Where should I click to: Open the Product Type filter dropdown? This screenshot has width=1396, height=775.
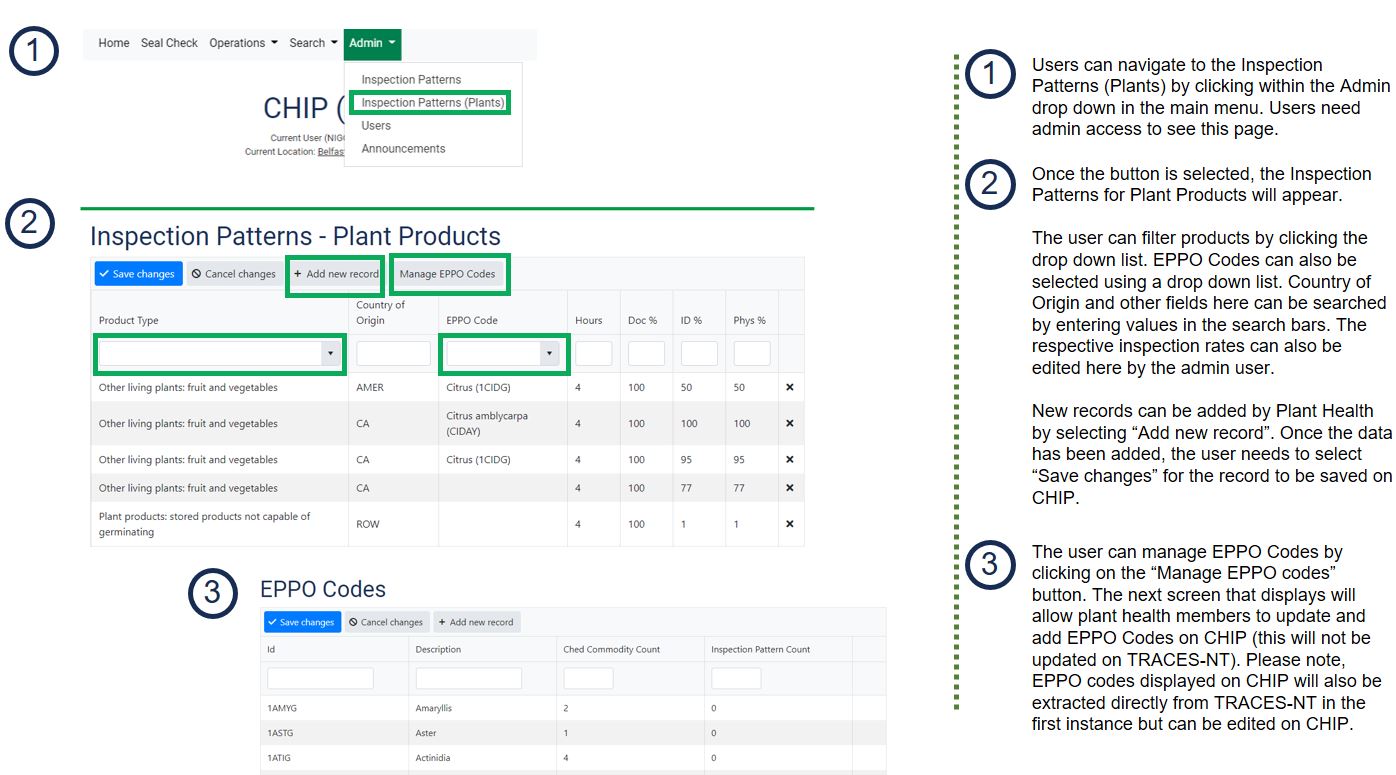click(x=330, y=354)
